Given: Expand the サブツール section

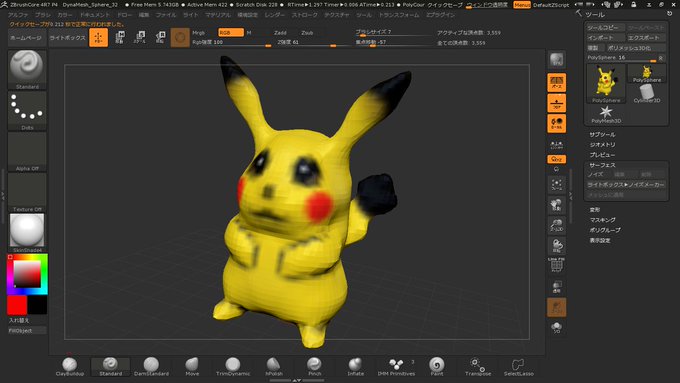Looking at the screenshot, I should coord(602,134).
